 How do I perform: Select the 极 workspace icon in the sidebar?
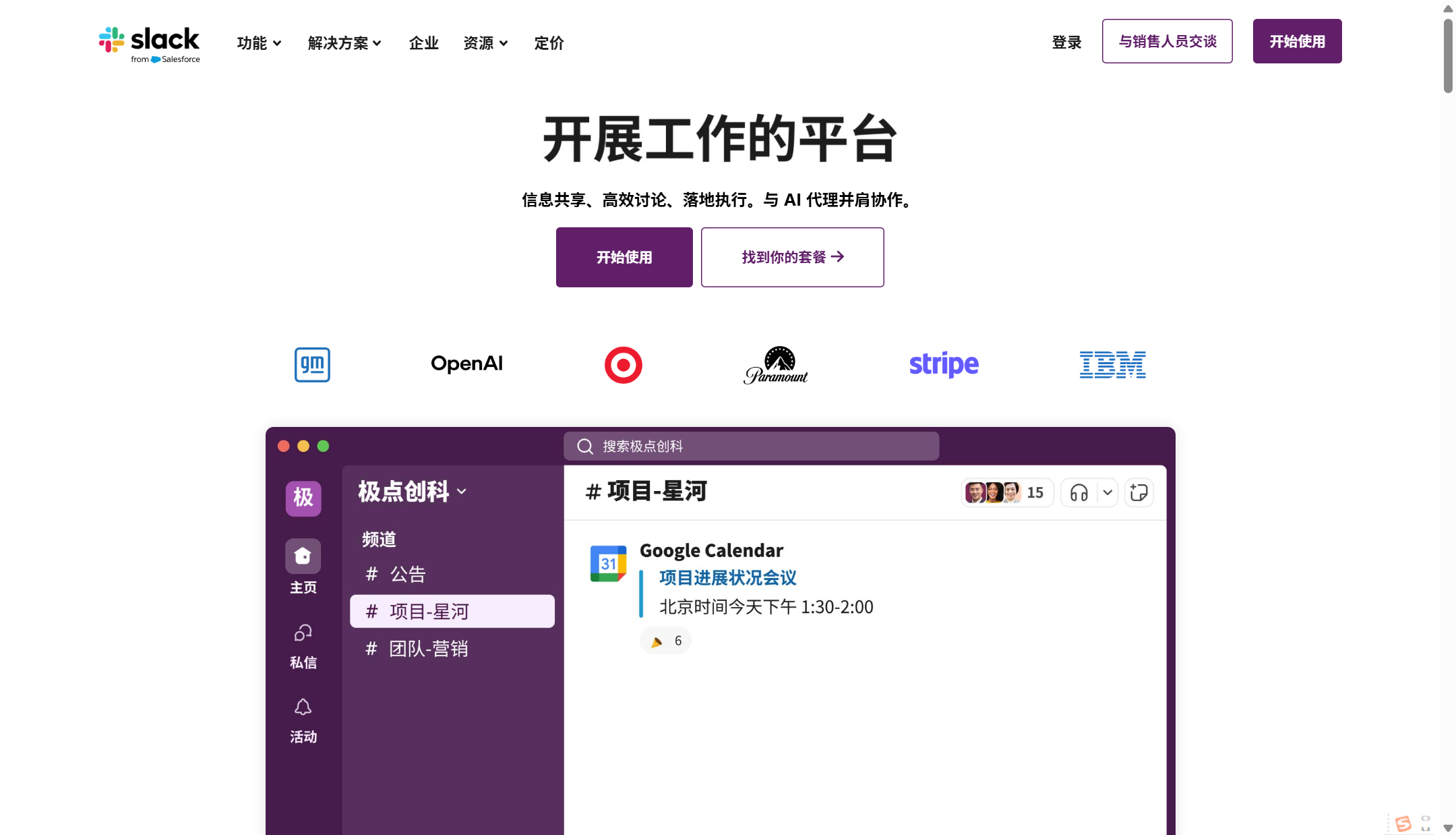(x=303, y=498)
